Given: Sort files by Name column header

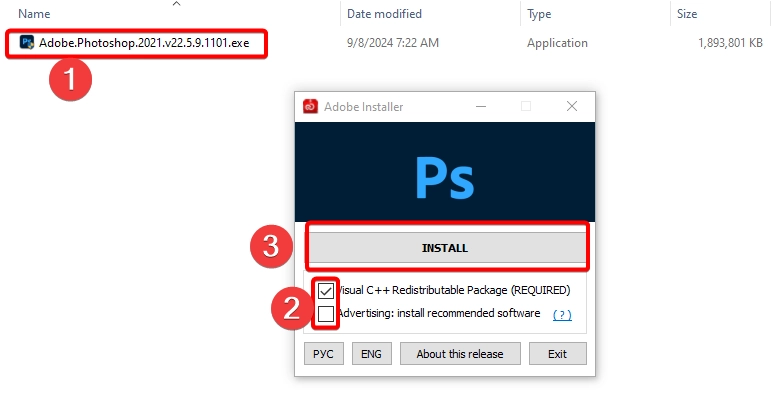Looking at the screenshot, I should (34, 14).
